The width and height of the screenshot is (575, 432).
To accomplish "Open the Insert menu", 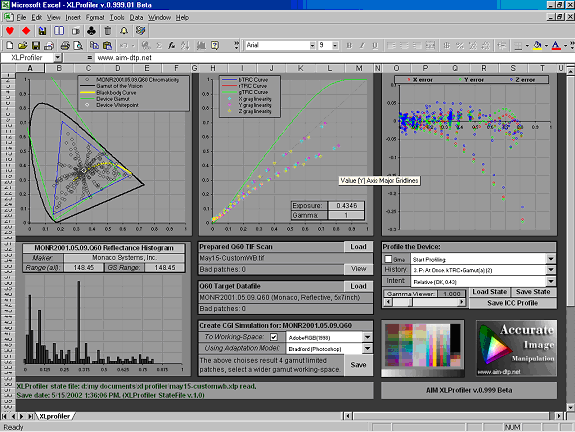I will (x=73, y=17).
